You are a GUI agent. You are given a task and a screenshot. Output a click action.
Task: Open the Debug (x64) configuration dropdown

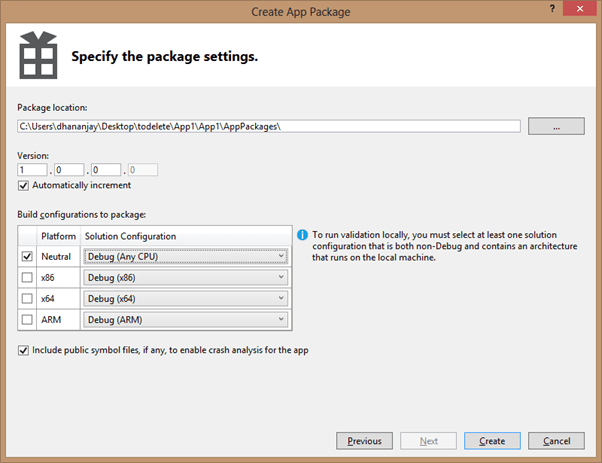pos(186,298)
